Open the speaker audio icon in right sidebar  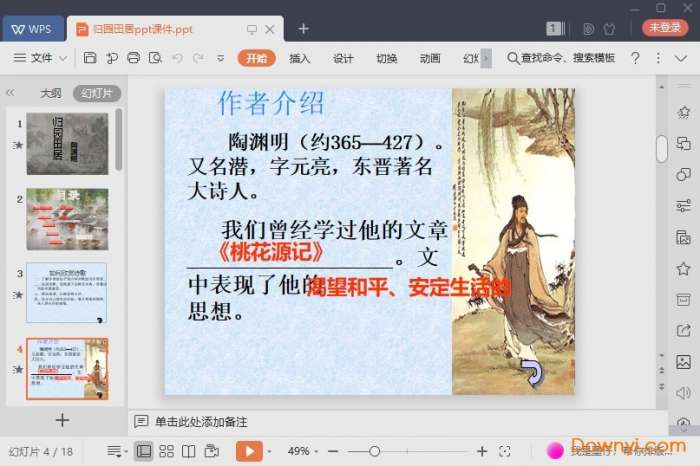pos(683,393)
